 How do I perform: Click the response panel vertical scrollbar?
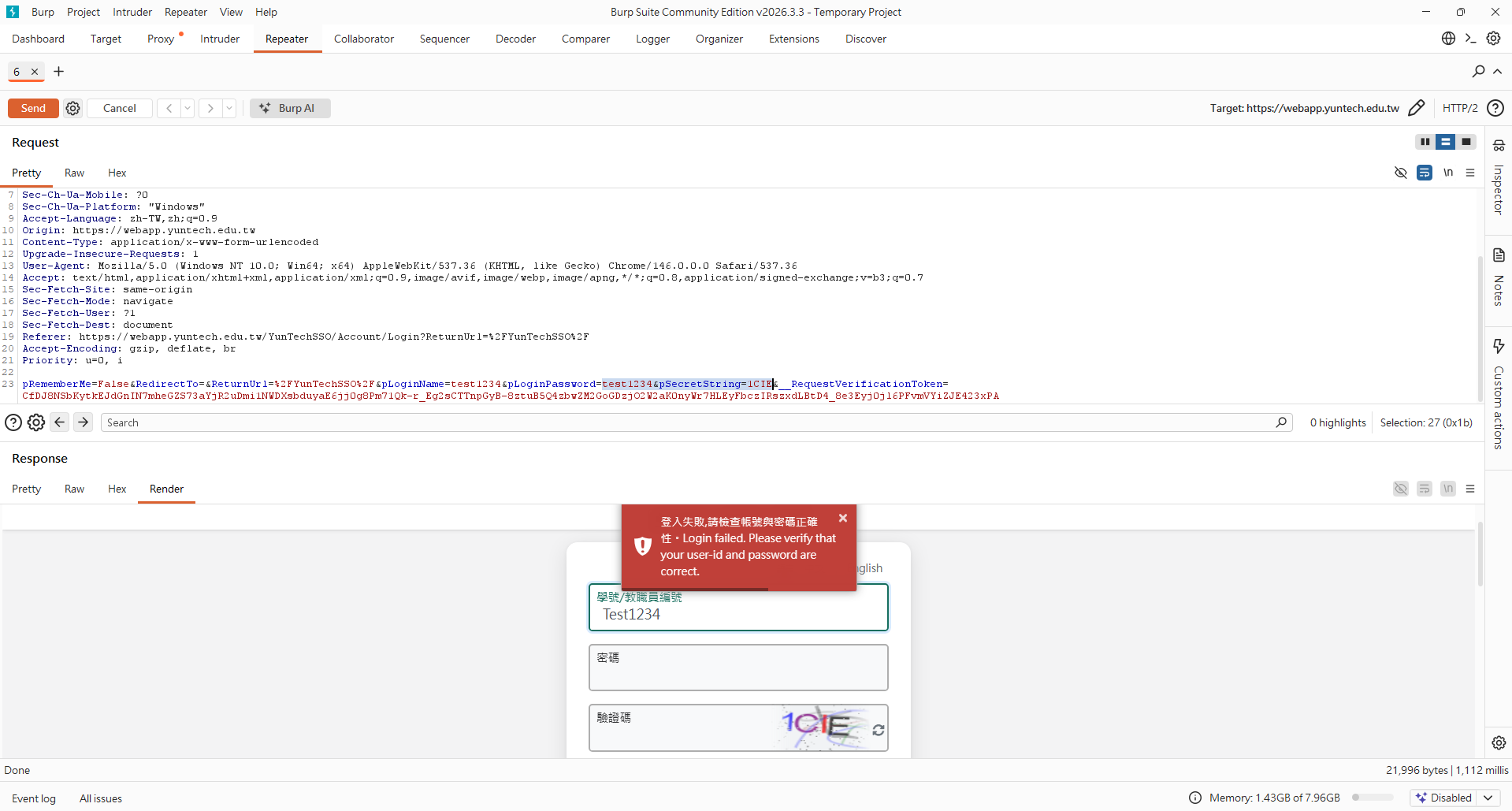click(1480, 554)
